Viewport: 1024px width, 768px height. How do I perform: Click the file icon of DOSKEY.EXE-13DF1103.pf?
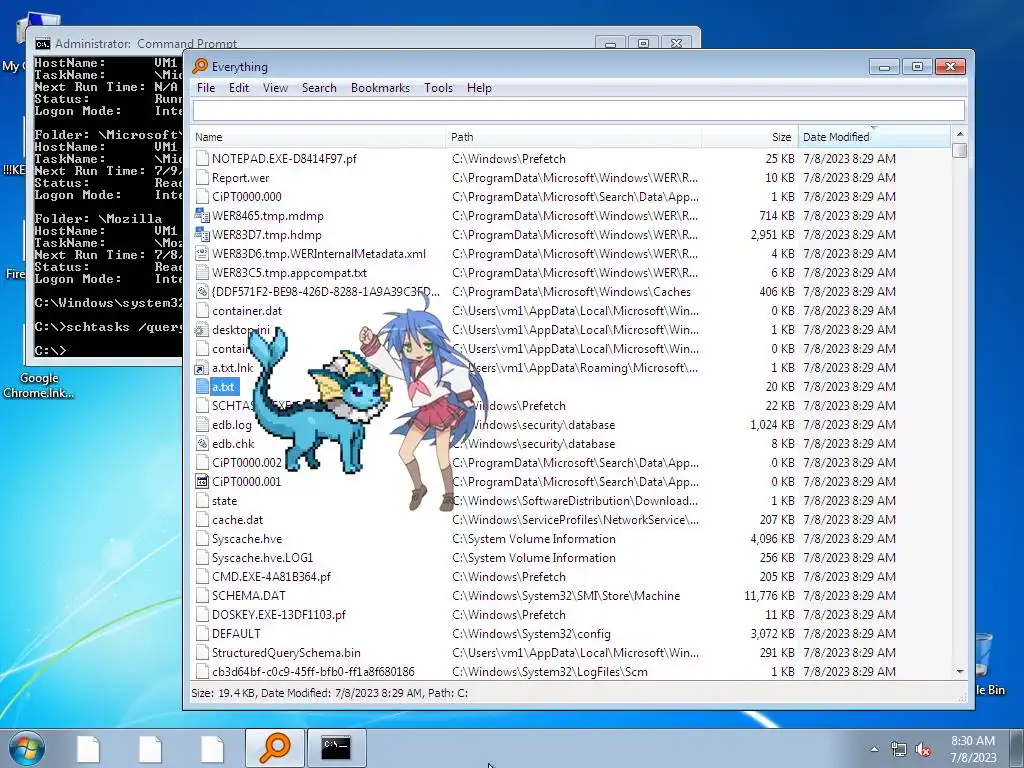[202, 615]
